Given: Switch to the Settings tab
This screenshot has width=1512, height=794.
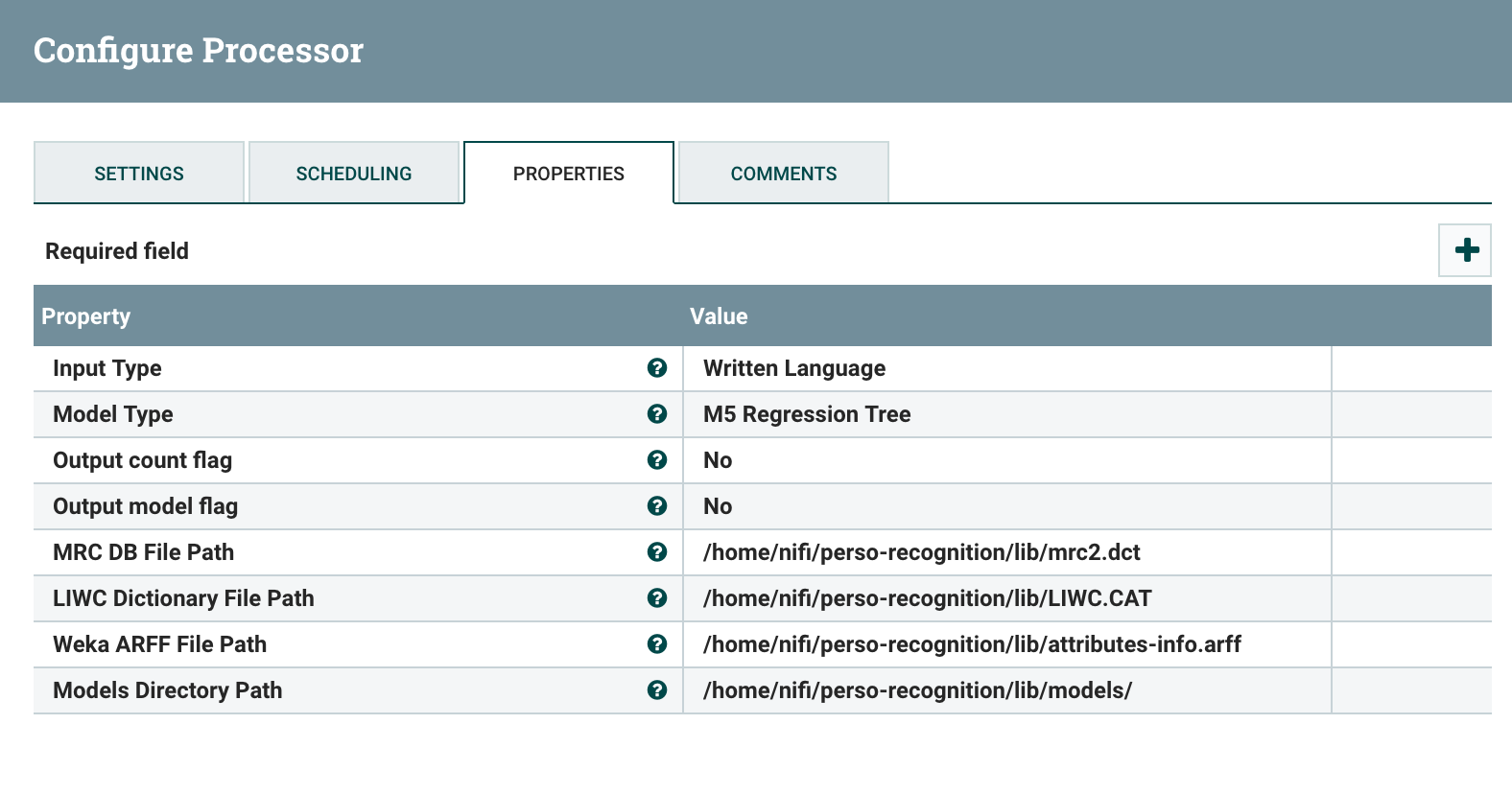Looking at the screenshot, I should (x=139, y=174).
